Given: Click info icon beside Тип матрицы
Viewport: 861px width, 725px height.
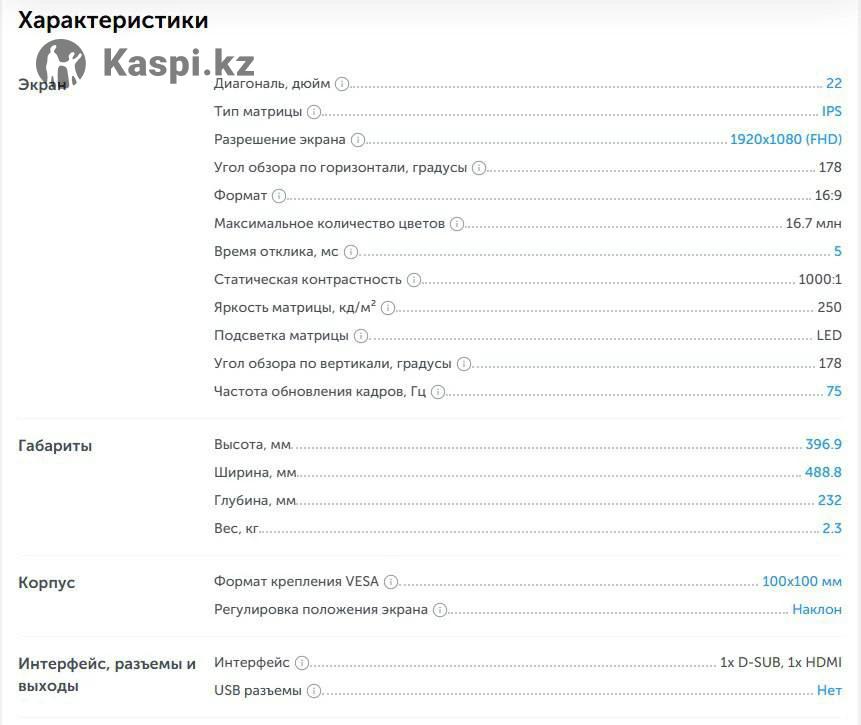Looking at the screenshot, I should click(314, 112).
